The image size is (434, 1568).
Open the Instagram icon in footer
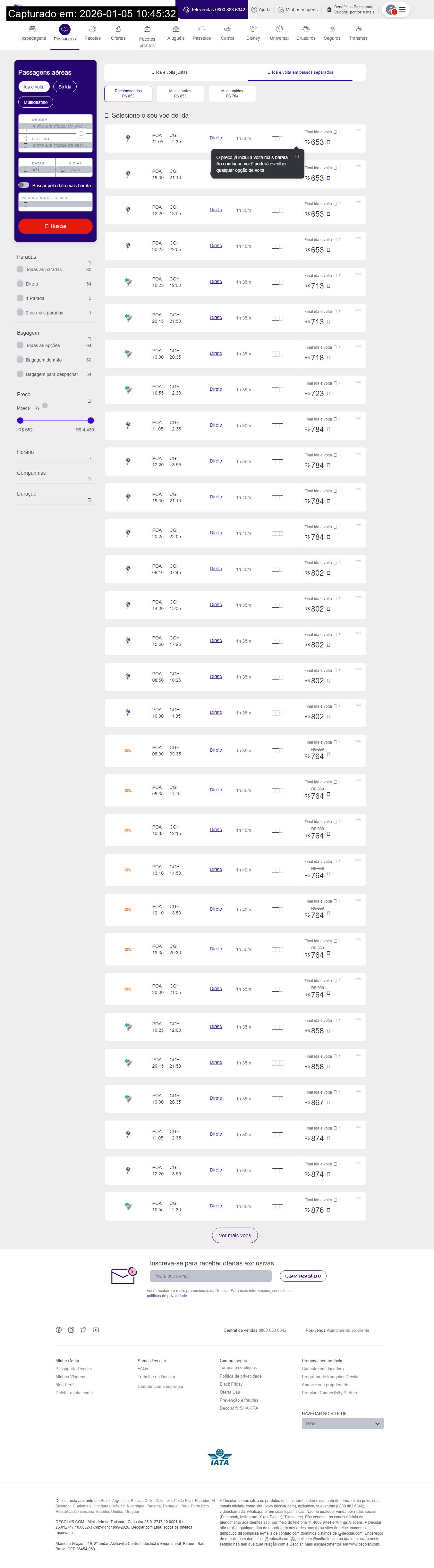click(x=71, y=1330)
